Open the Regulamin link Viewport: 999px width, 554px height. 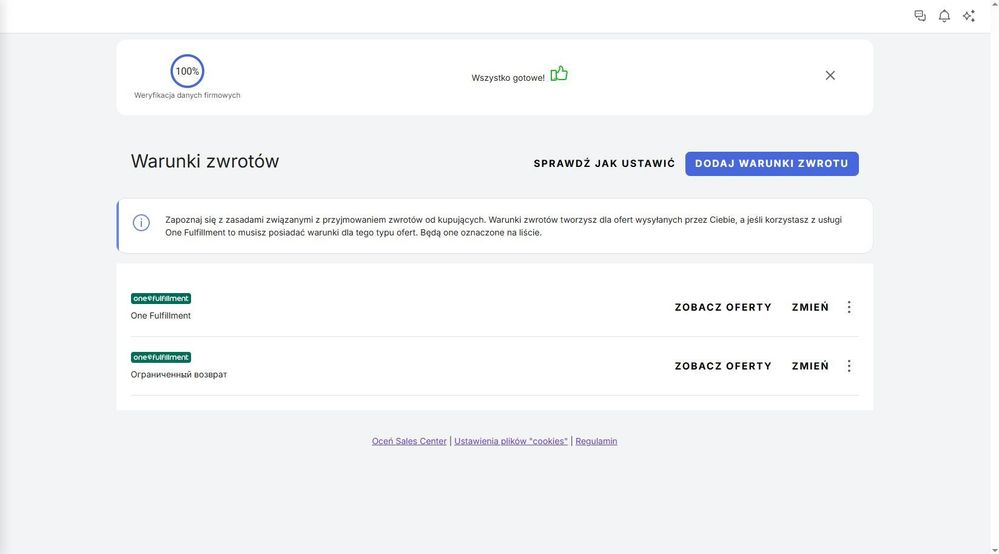[596, 441]
